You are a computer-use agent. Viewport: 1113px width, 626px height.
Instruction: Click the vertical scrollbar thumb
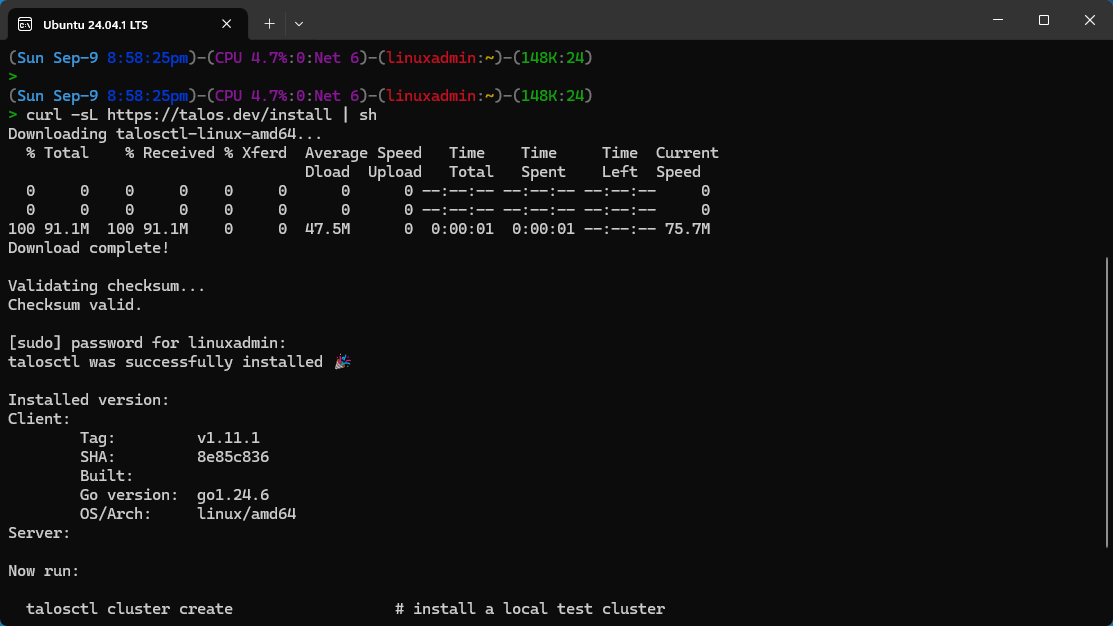[x=1106, y=400]
